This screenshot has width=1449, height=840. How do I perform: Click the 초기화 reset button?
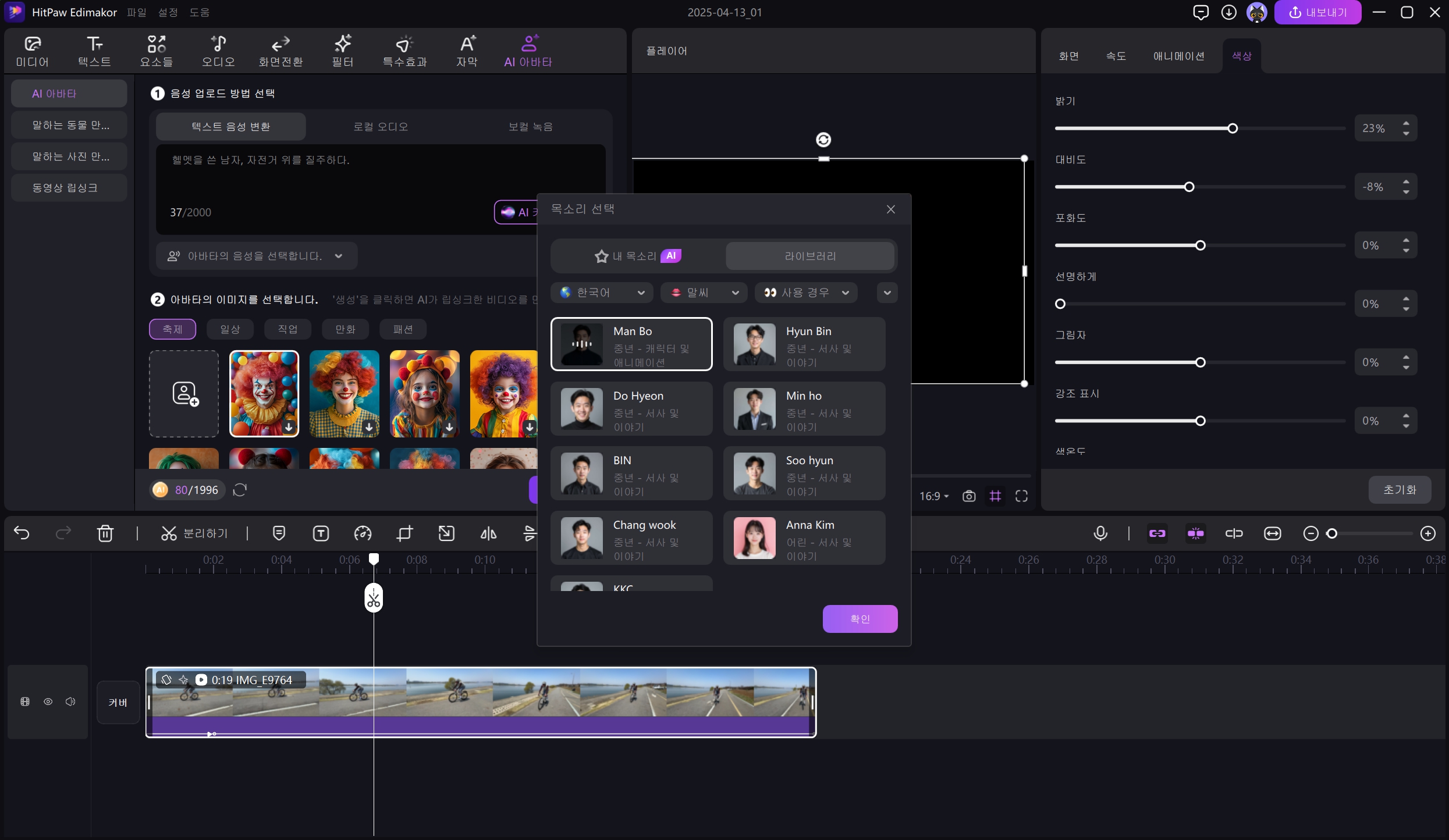pyautogui.click(x=1399, y=490)
